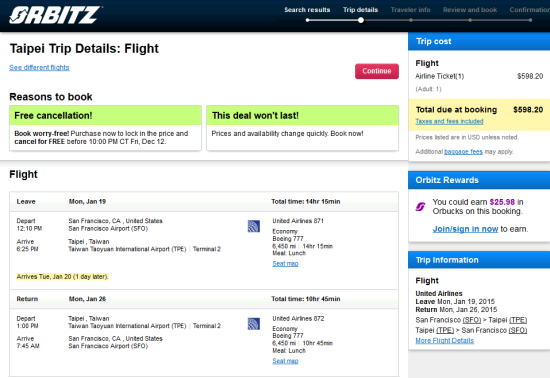Select the Traveler info step
The width and height of the screenshot is (550, 378).
tap(410, 10)
